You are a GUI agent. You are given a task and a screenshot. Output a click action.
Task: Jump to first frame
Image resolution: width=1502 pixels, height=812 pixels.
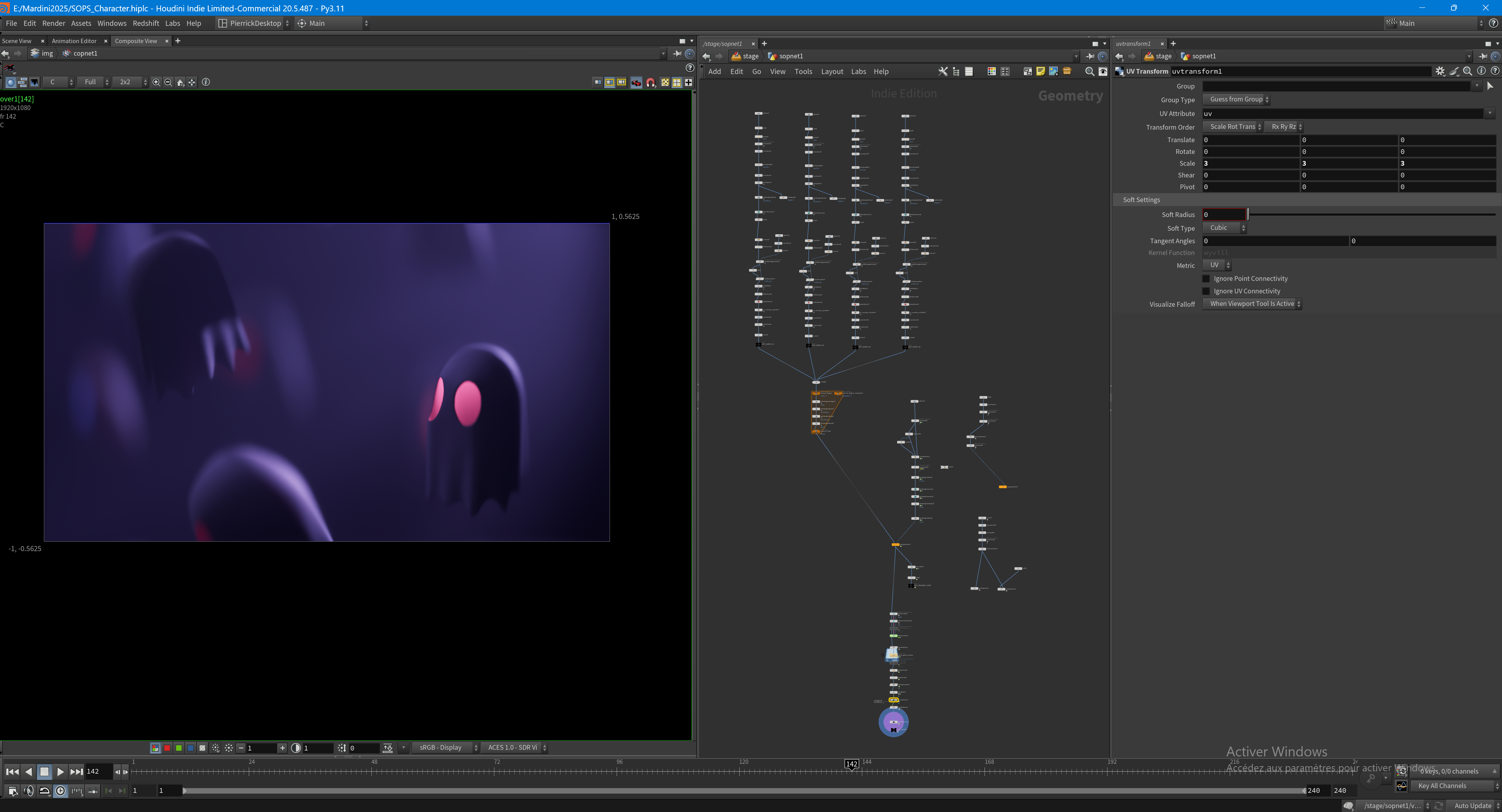12,772
